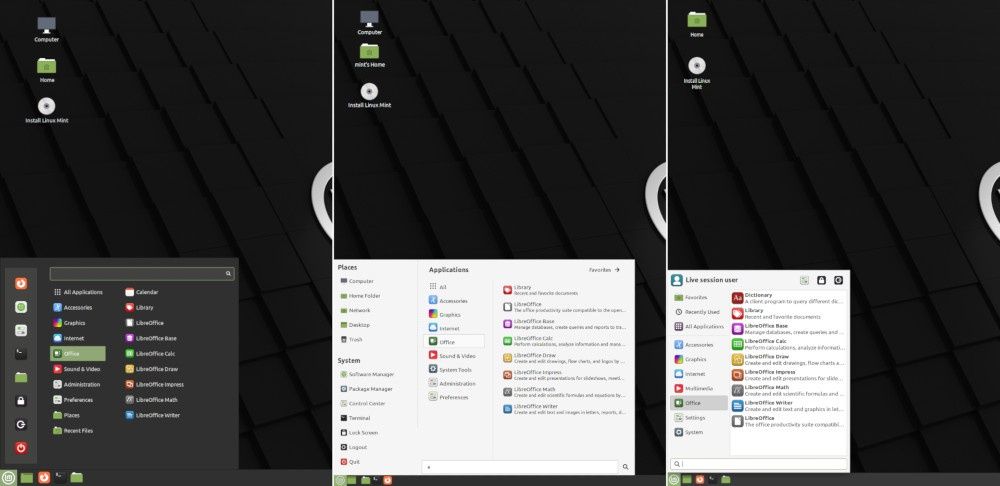Screen dimensions: 1000x486
Task: Open terminal icon in dark menu favorites sidebar
Action: pos(21,353)
